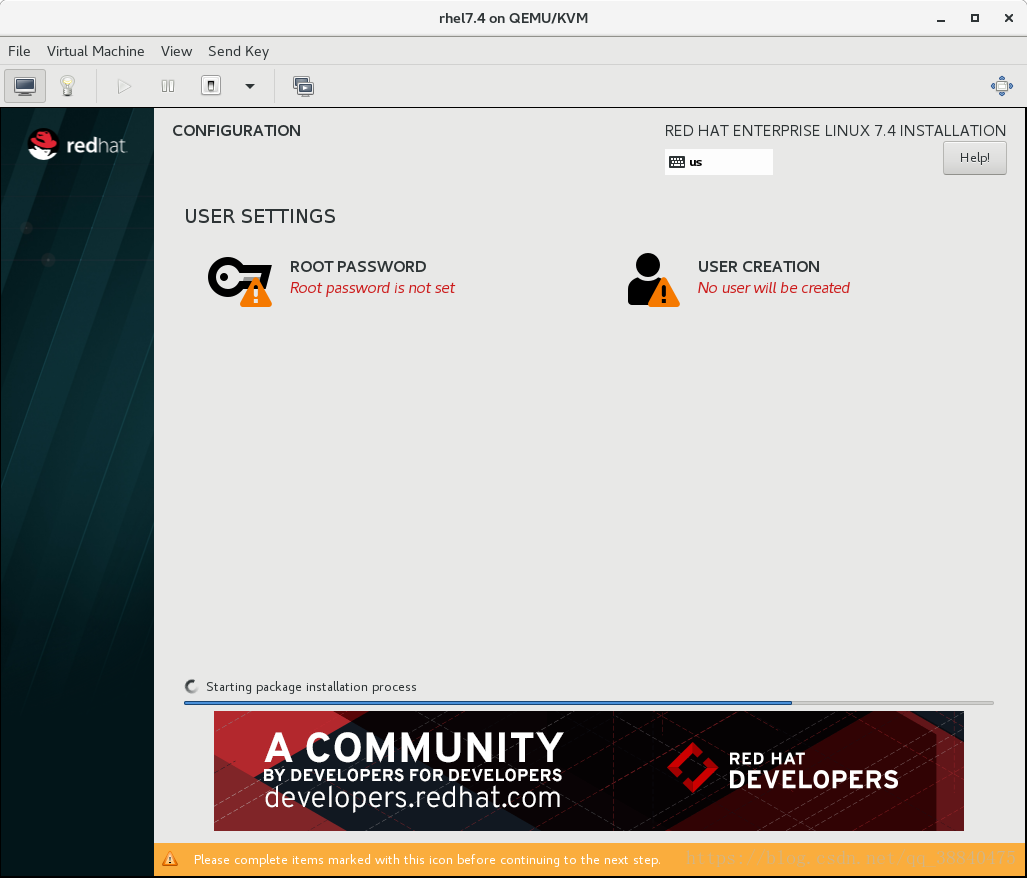The width and height of the screenshot is (1027, 878).
Task: Click the Red Hat logo in sidebar
Action: click(x=77, y=144)
